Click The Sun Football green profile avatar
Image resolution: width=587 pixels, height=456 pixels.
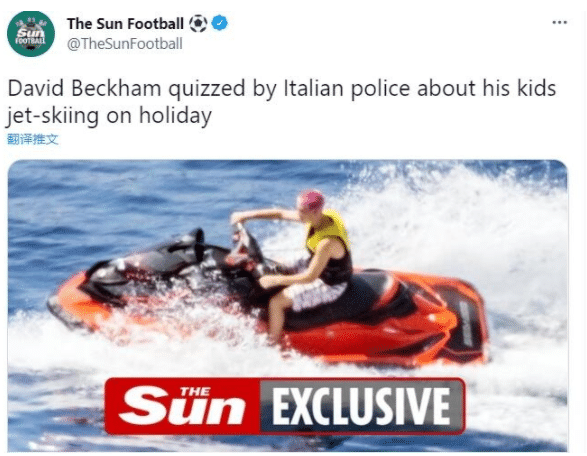tap(31, 34)
